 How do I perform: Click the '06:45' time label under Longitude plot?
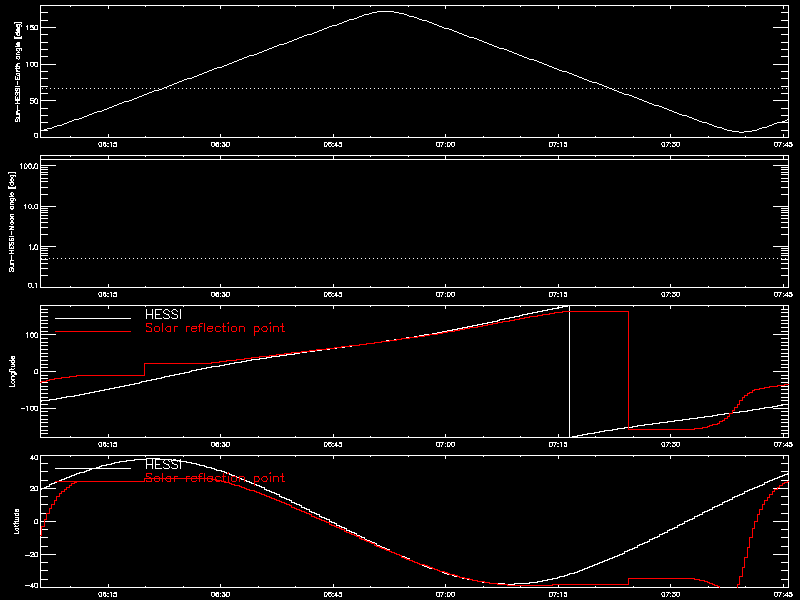pyautogui.click(x=333, y=445)
